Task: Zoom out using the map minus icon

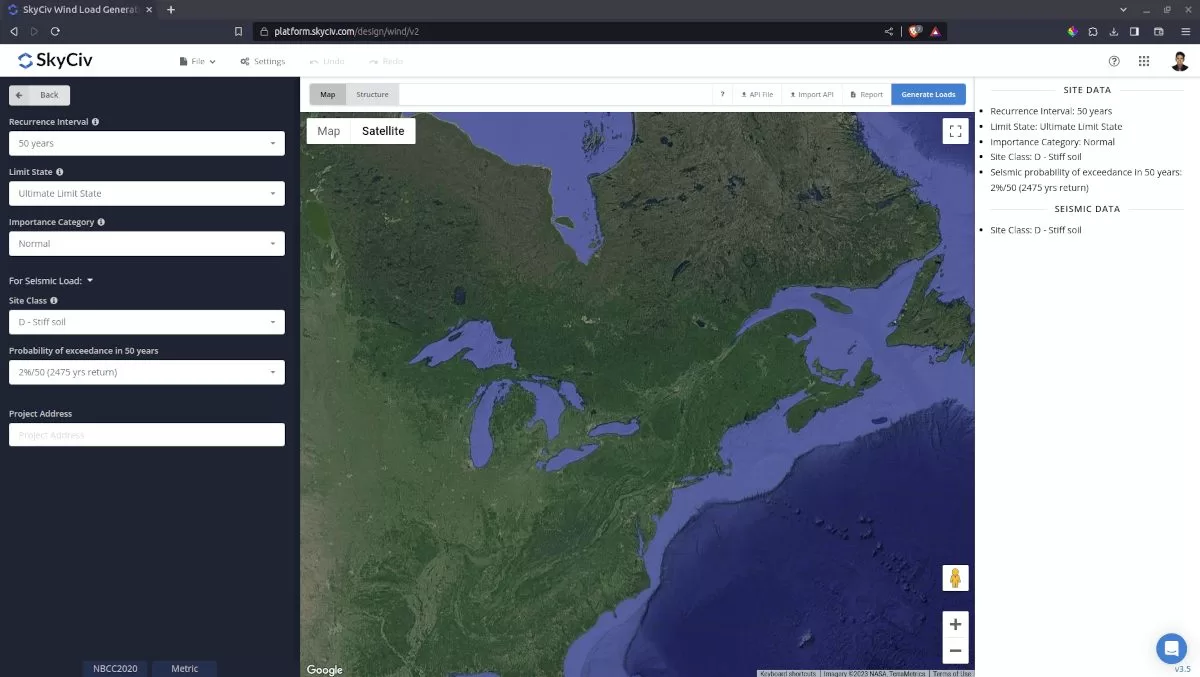Action: 955,650
